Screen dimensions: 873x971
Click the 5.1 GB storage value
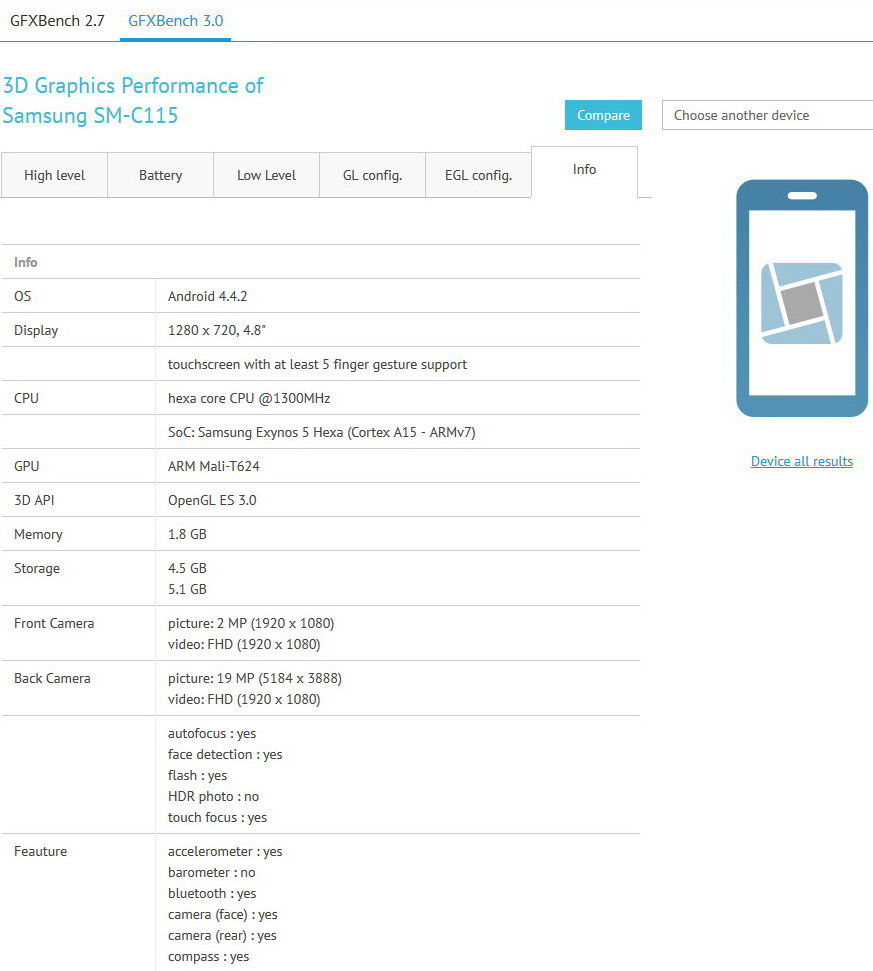click(x=187, y=589)
